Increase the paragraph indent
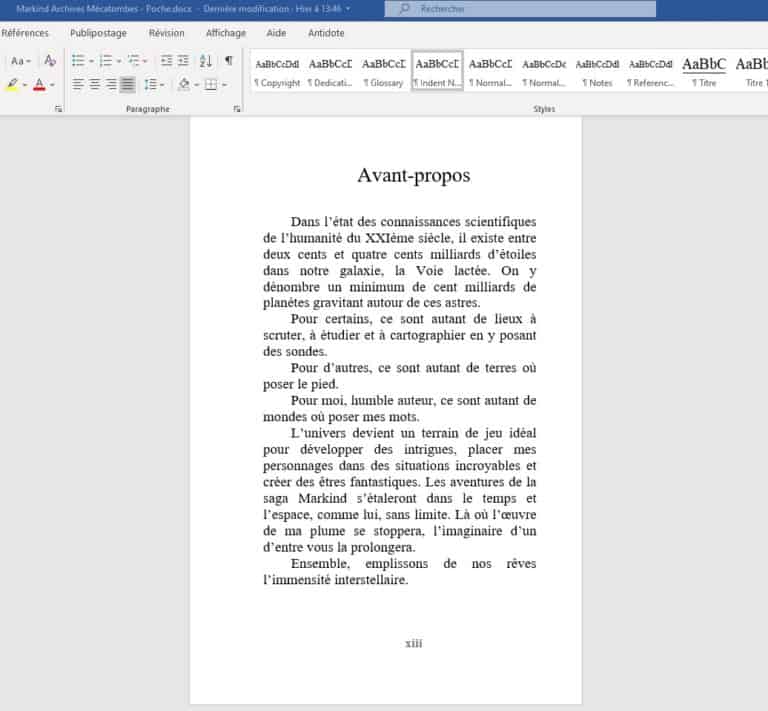 coord(185,61)
